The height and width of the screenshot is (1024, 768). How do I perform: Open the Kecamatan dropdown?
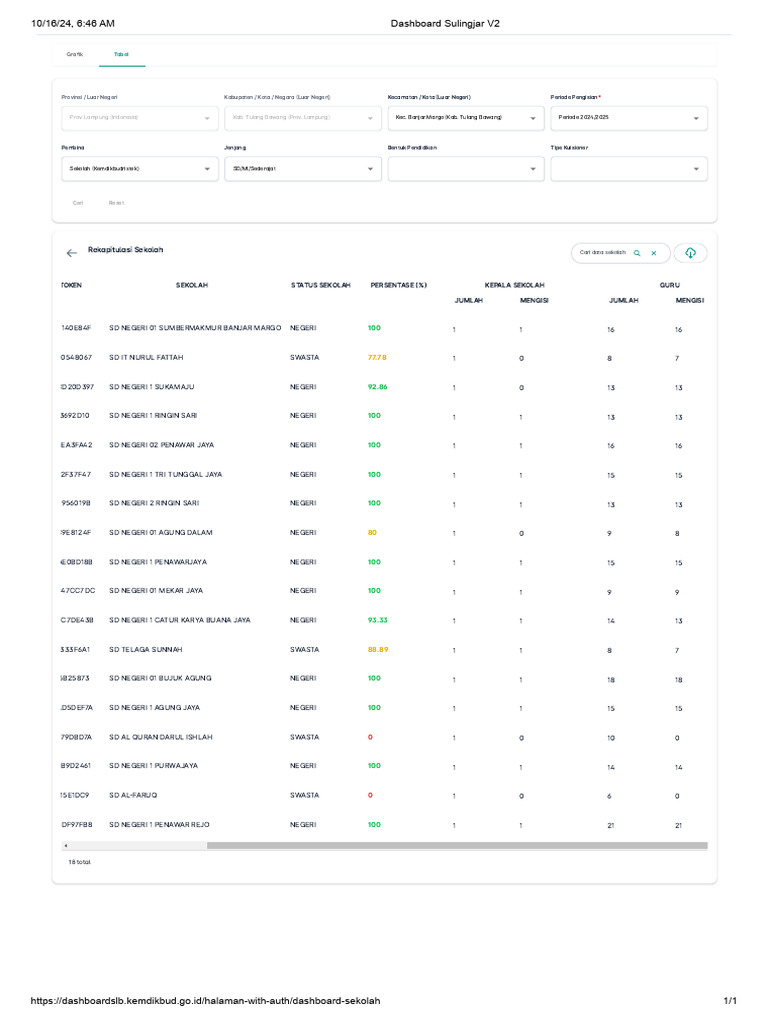(x=465, y=118)
